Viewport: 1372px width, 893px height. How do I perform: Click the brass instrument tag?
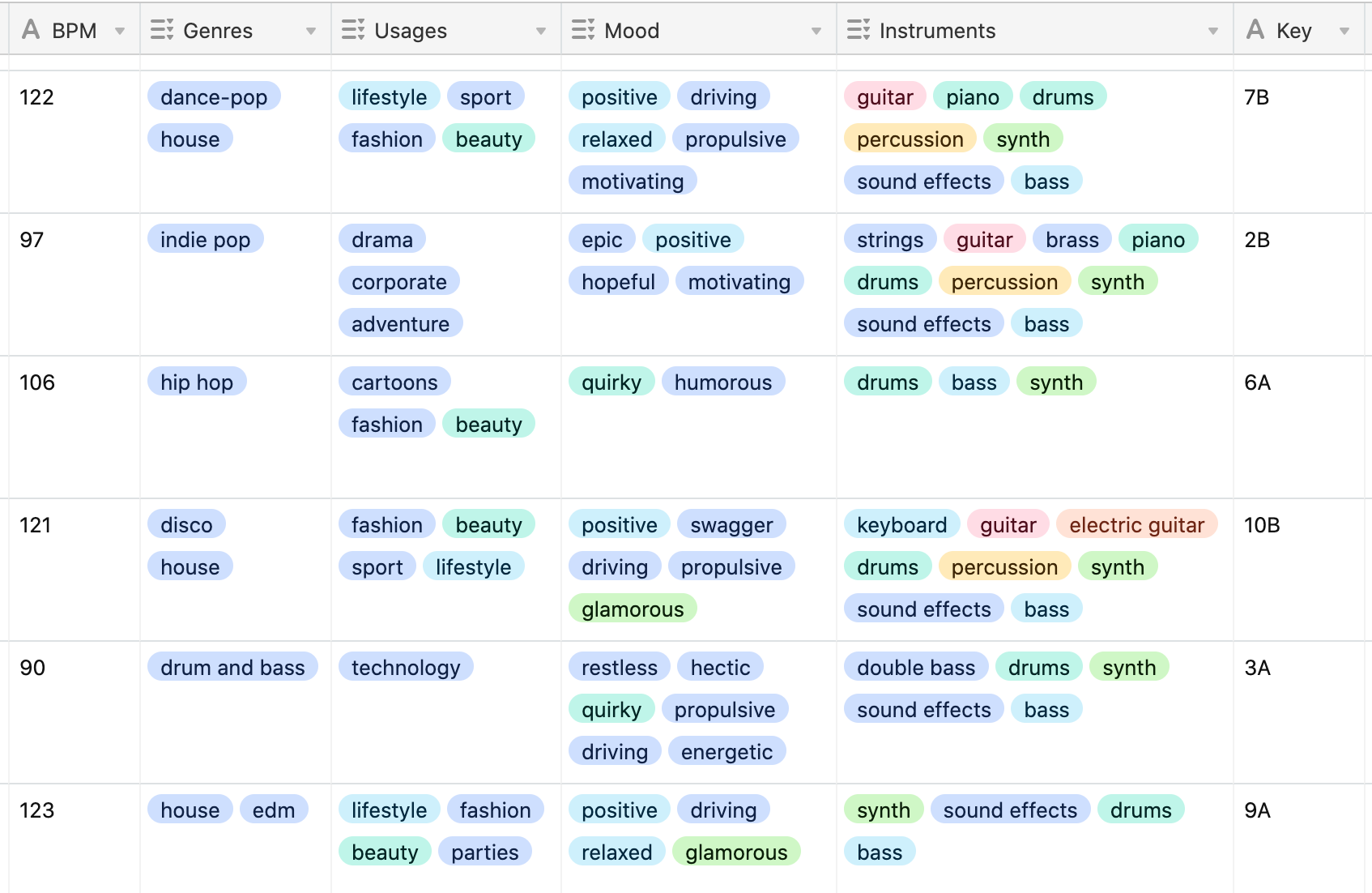[1072, 240]
